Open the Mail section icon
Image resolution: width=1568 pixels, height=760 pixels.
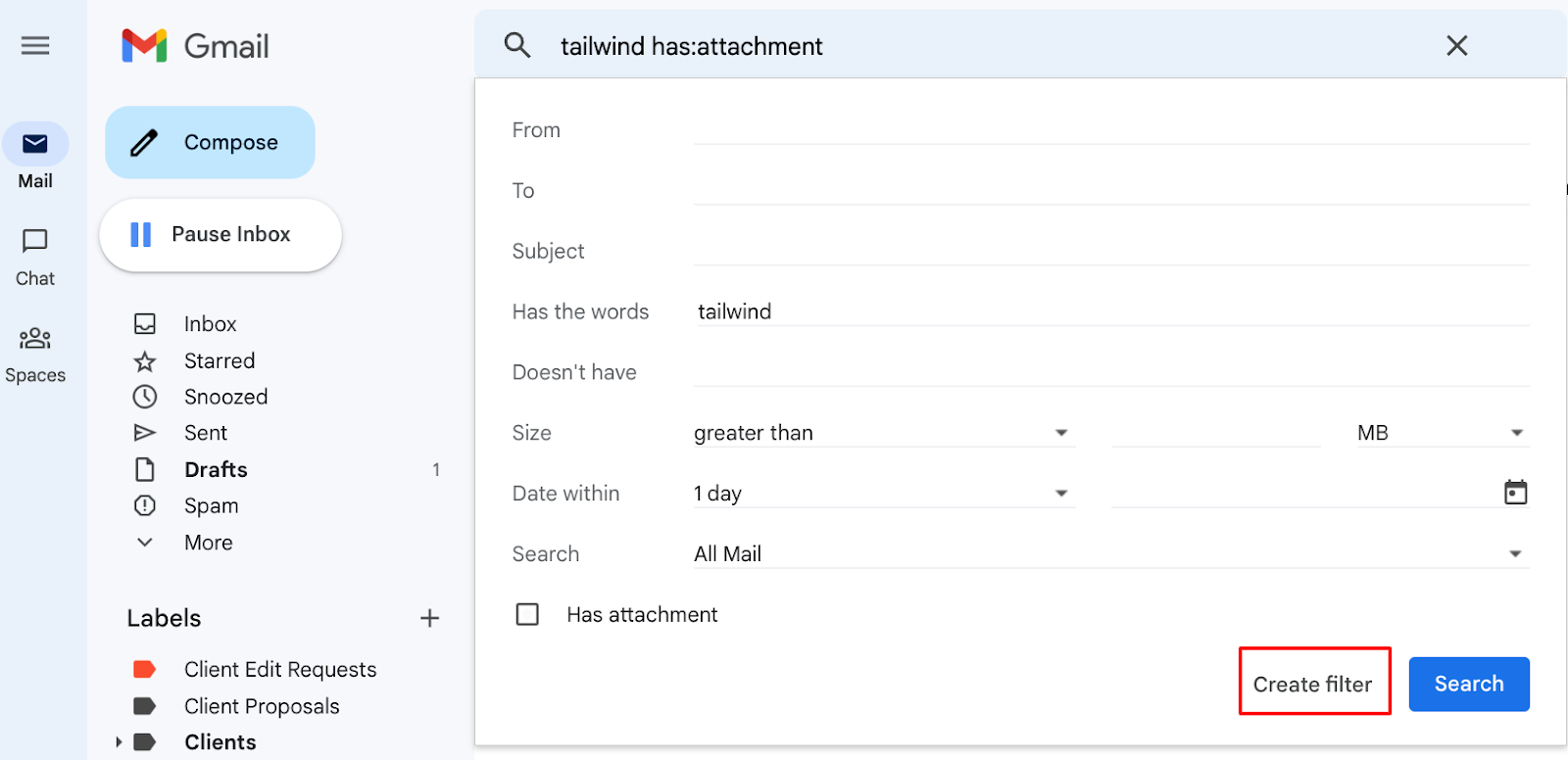pos(35,144)
